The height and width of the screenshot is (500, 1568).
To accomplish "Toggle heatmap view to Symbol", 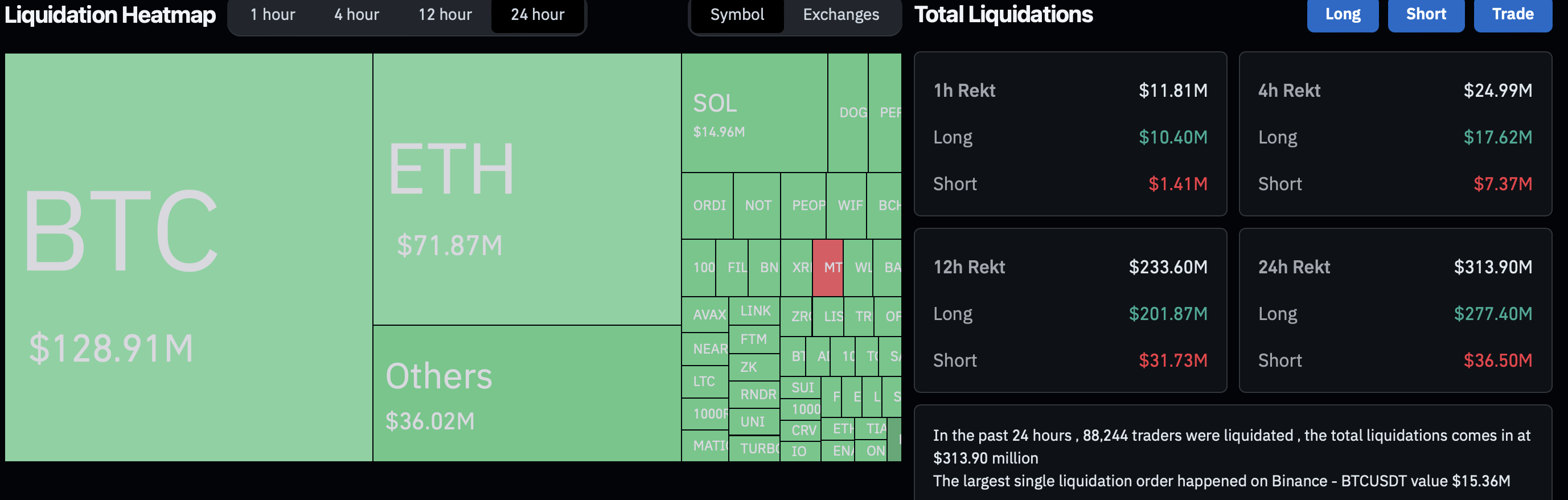I will 737,15.
